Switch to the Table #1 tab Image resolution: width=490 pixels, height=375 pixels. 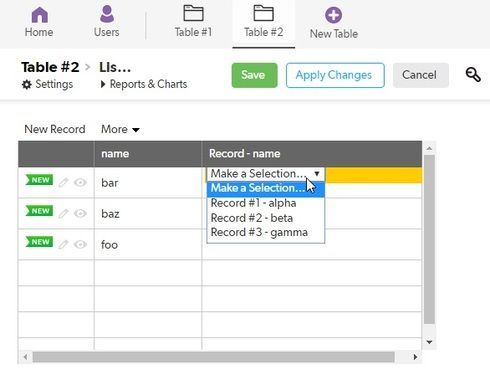click(x=193, y=22)
